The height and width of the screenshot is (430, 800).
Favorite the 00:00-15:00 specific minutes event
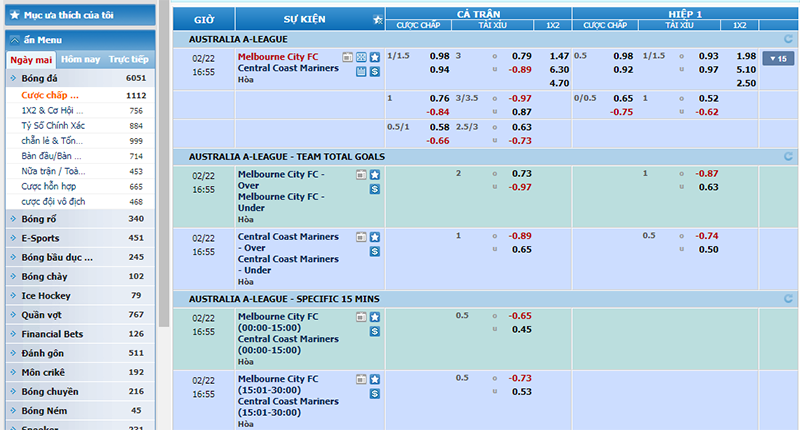pyautogui.click(x=375, y=317)
